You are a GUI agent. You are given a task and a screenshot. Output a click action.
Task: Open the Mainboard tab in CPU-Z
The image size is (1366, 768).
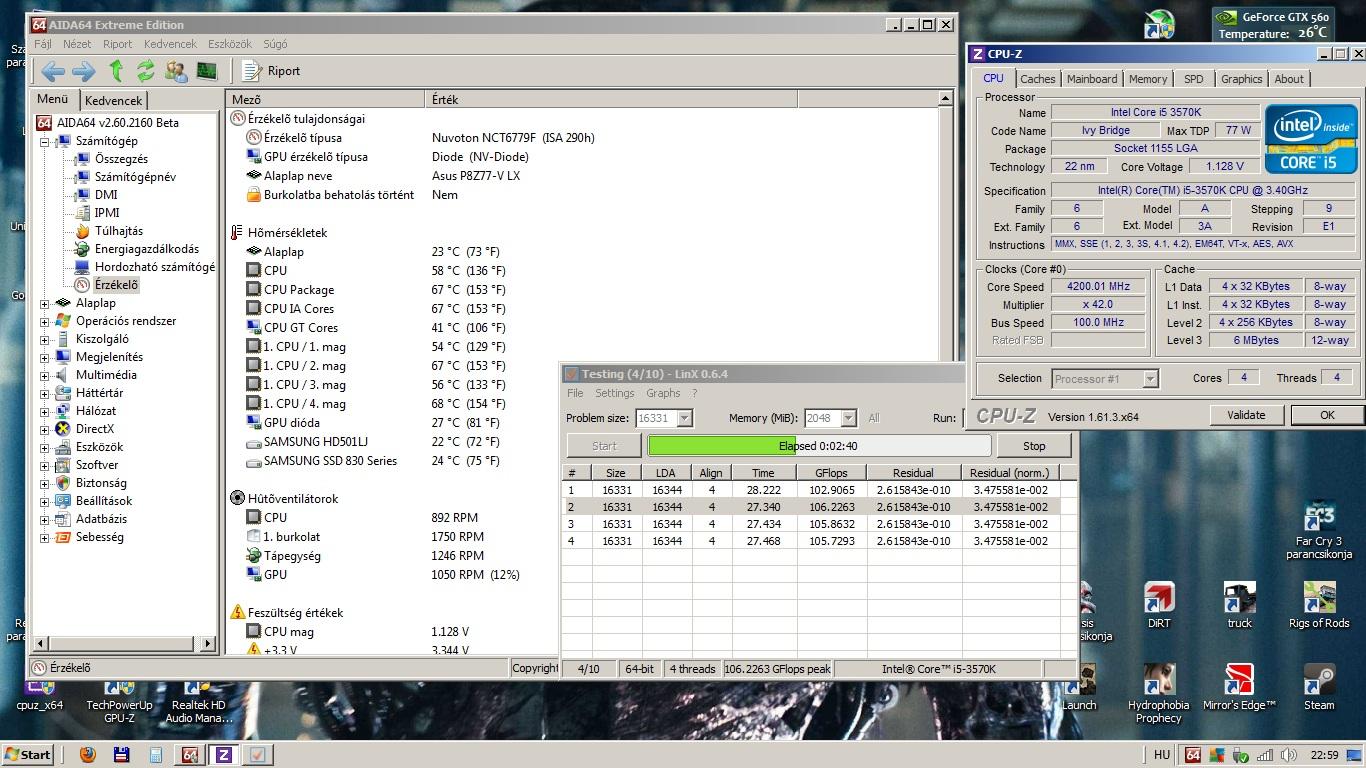pos(1092,79)
